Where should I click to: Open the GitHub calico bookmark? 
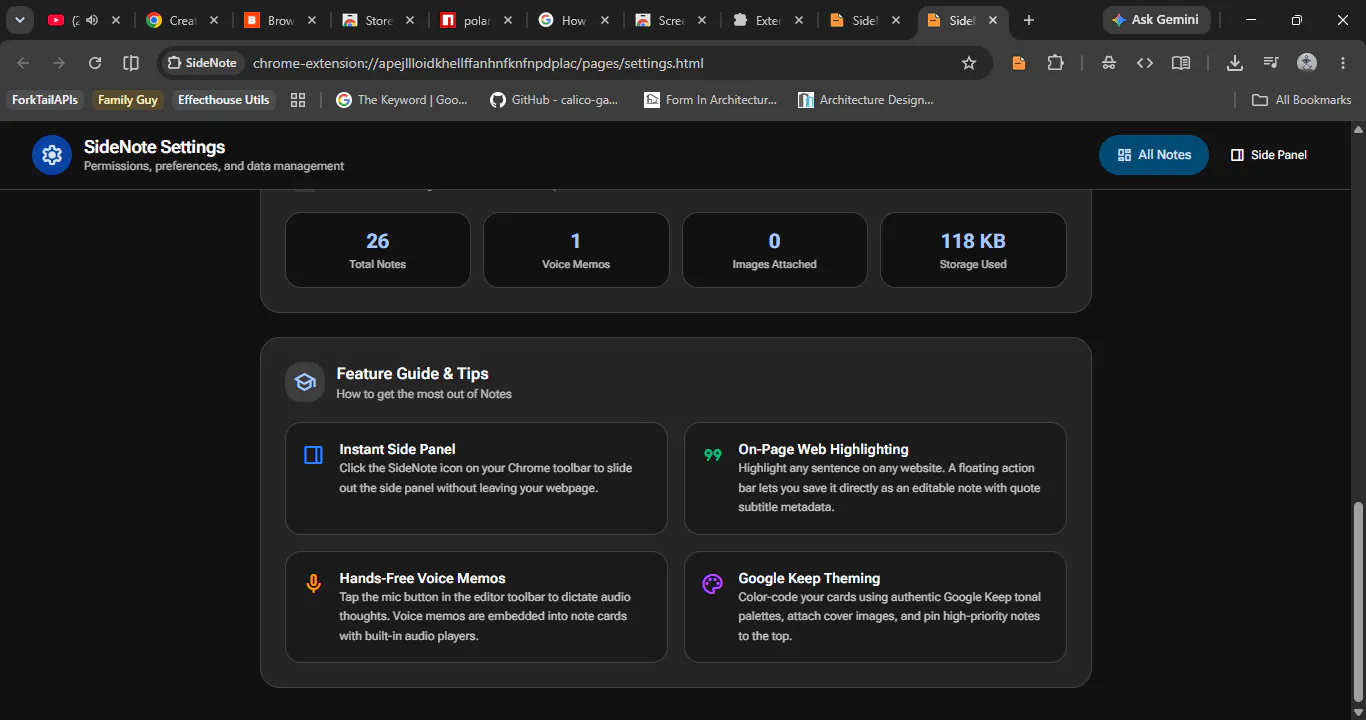point(555,100)
